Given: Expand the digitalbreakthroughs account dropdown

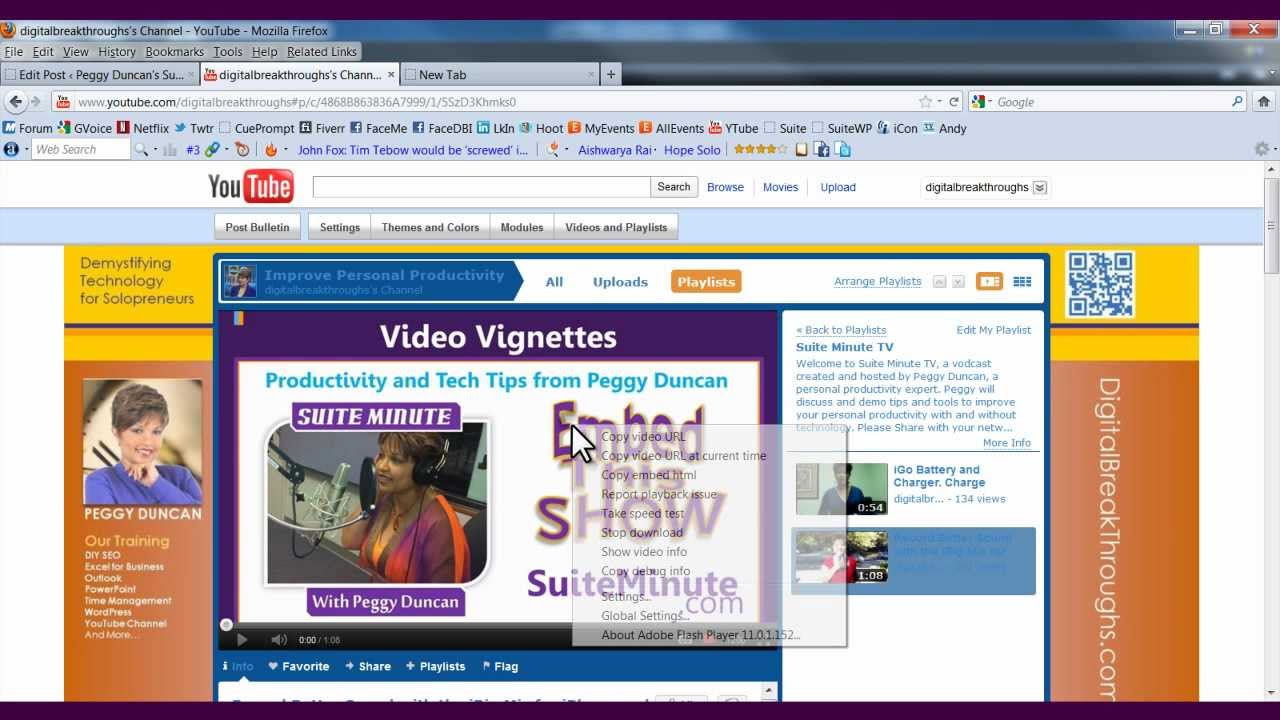Looking at the screenshot, I should pyautogui.click(x=1040, y=187).
